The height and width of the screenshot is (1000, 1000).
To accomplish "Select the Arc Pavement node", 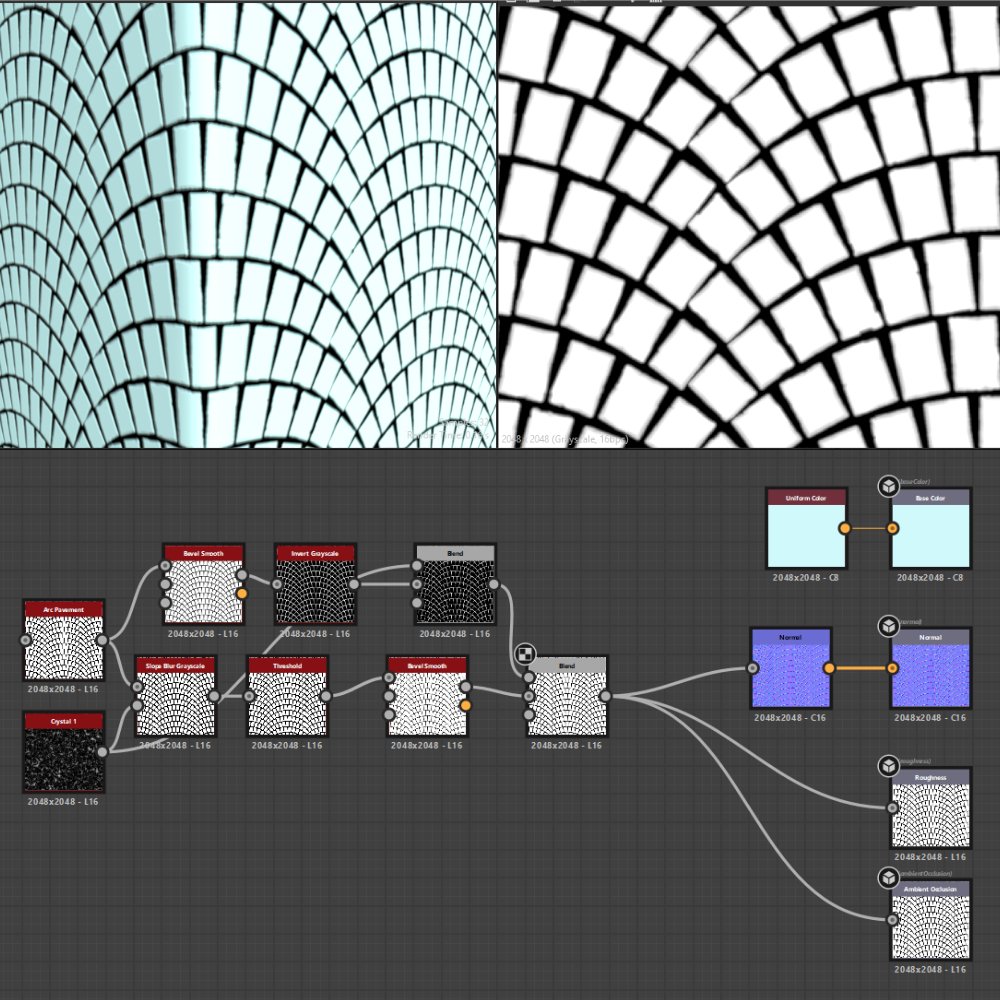I will (64, 640).
